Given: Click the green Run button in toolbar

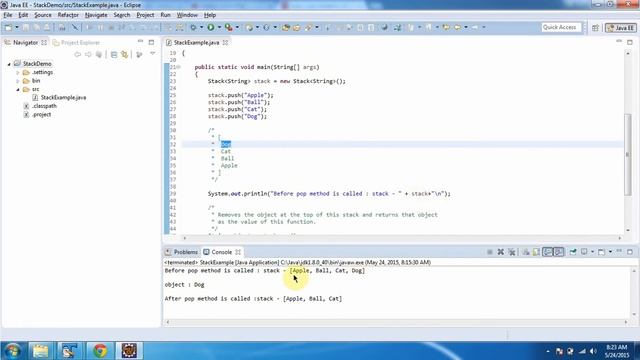Looking at the screenshot, I should [211, 27].
